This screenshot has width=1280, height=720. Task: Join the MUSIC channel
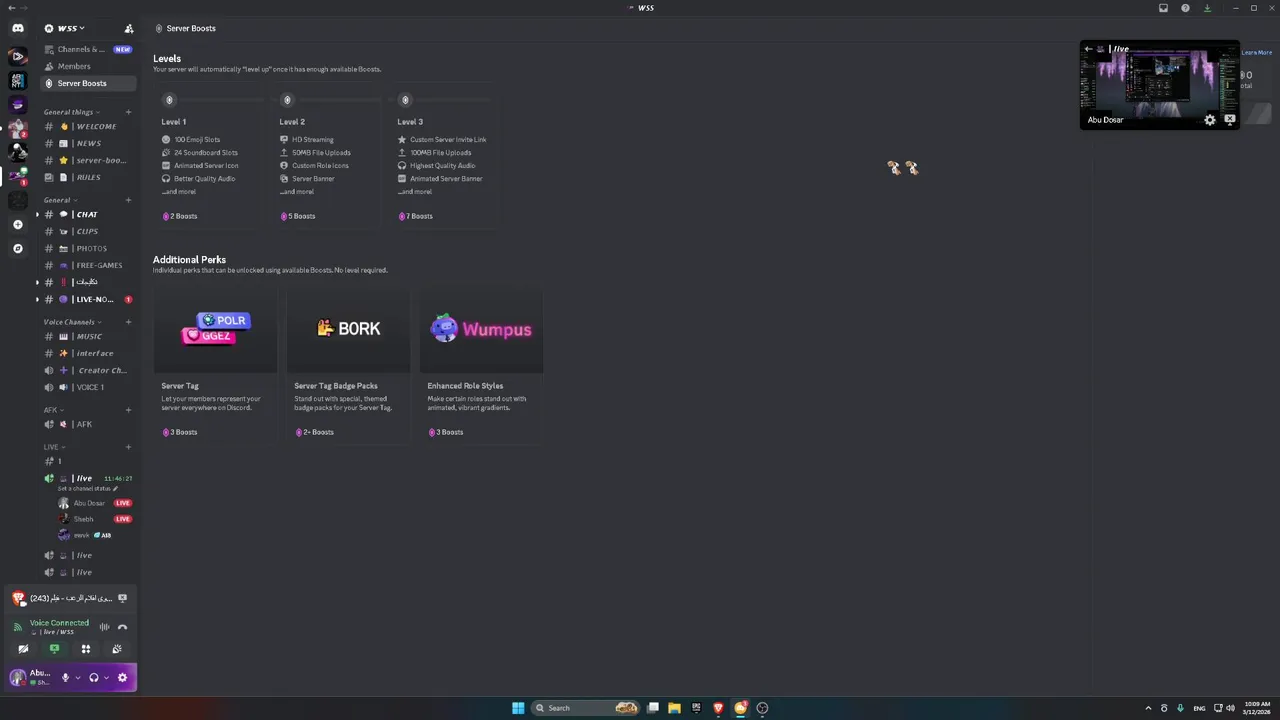[88, 337]
